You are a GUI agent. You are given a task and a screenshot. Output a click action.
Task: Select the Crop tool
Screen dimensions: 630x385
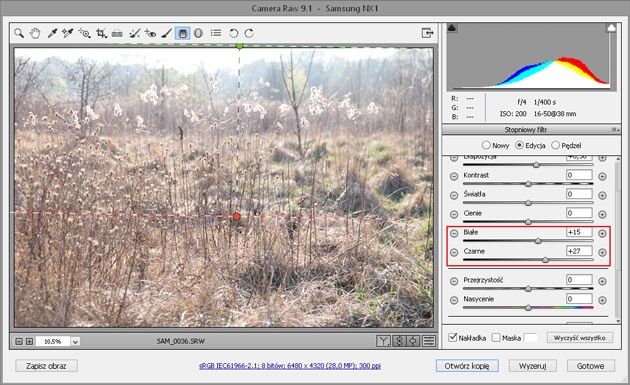click(x=101, y=33)
